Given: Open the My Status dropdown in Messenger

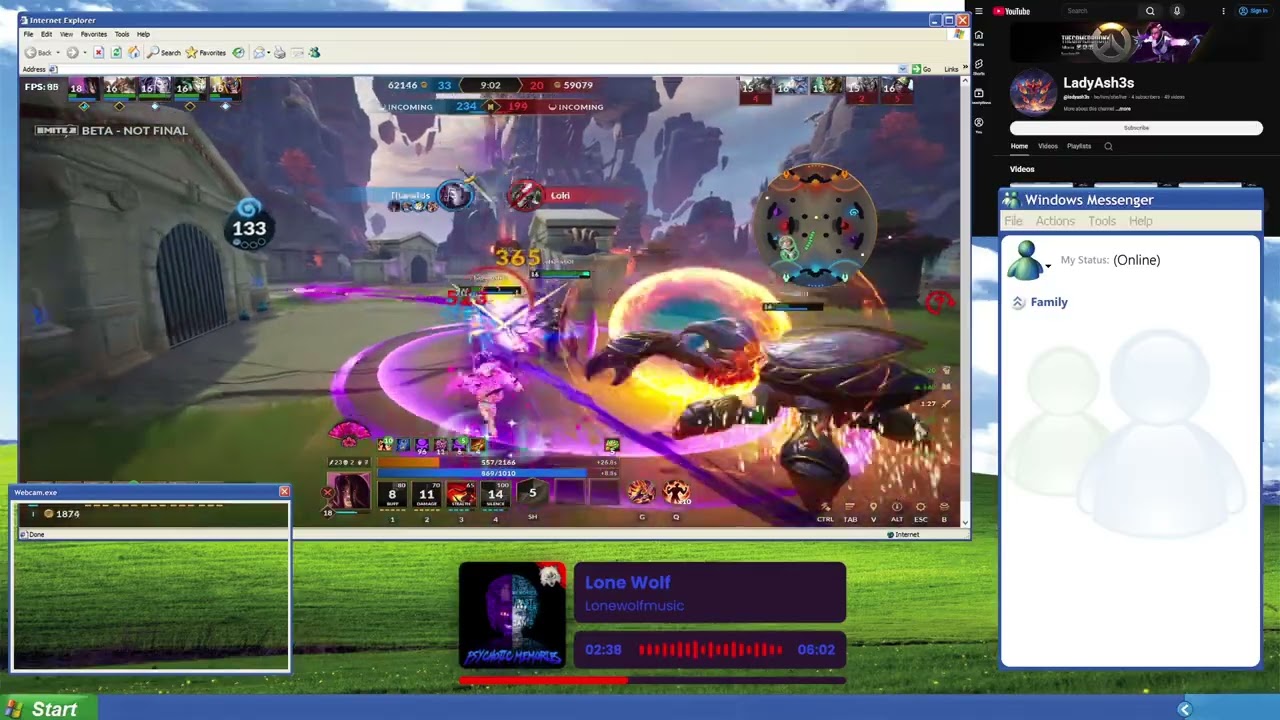Looking at the screenshot, I should (1048, 265).
